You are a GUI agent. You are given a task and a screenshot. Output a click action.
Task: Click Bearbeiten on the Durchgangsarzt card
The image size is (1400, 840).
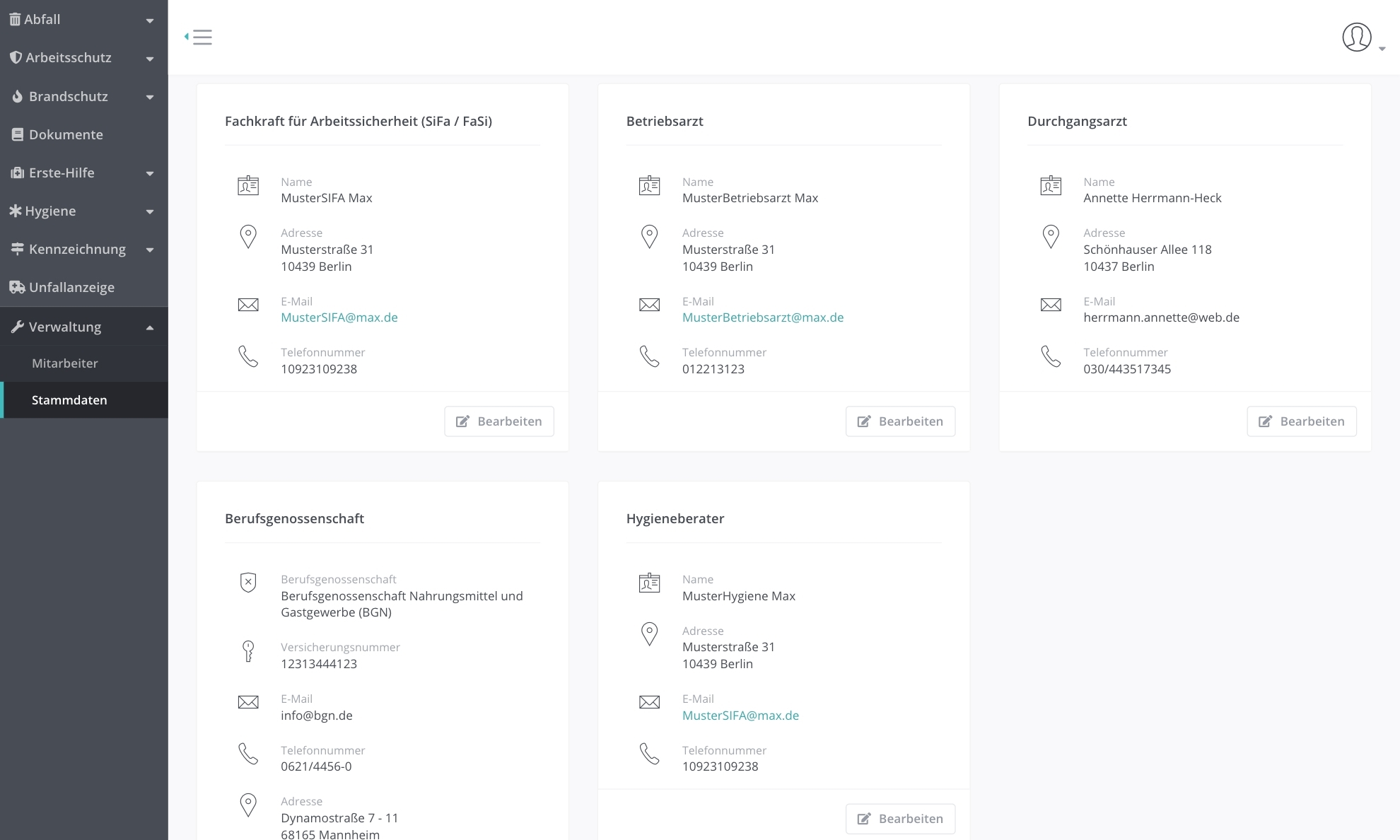(1302, 421)
